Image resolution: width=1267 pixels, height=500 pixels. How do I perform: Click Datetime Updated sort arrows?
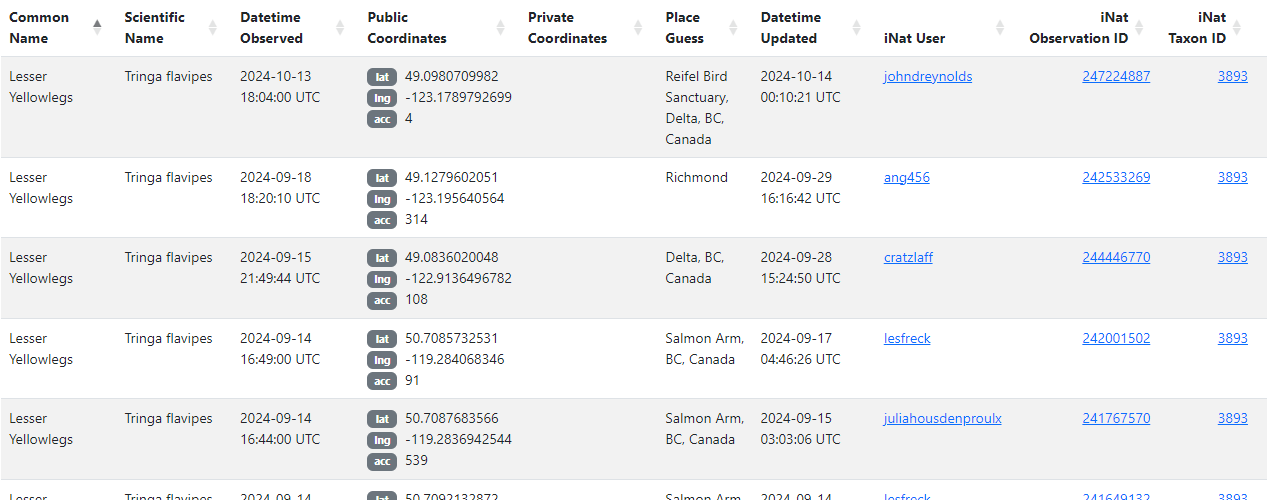[856, 28]
